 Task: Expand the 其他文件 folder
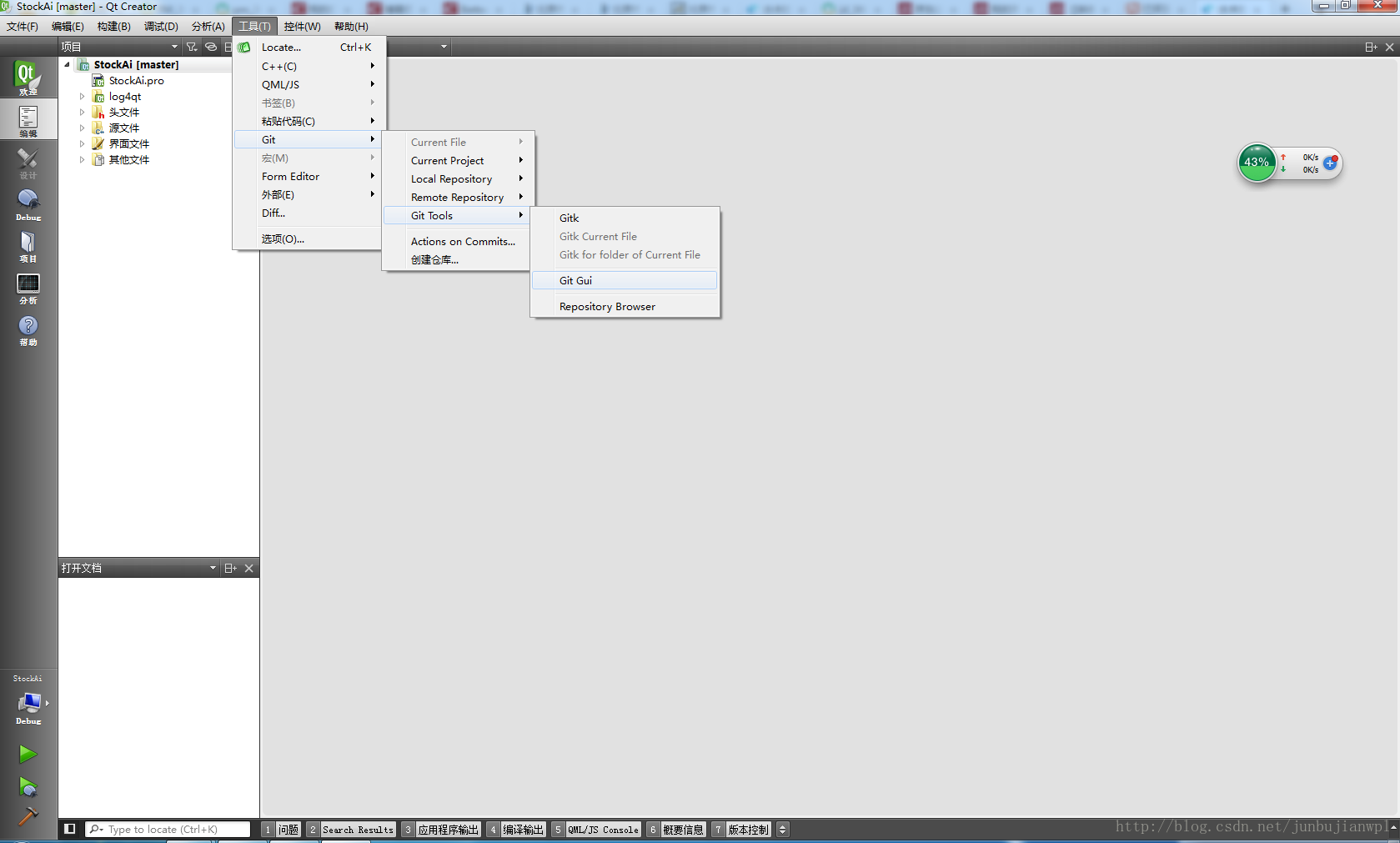point(82,160)
